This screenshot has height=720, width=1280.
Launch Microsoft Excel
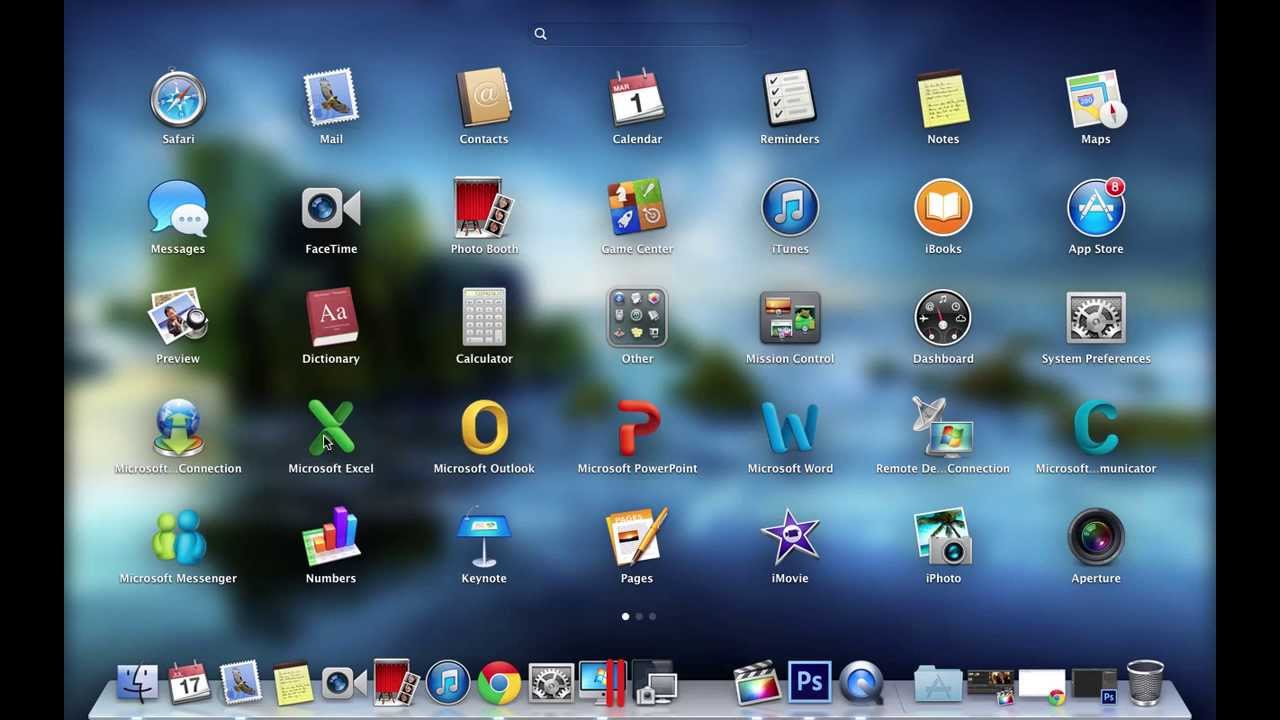click(331, 429)
